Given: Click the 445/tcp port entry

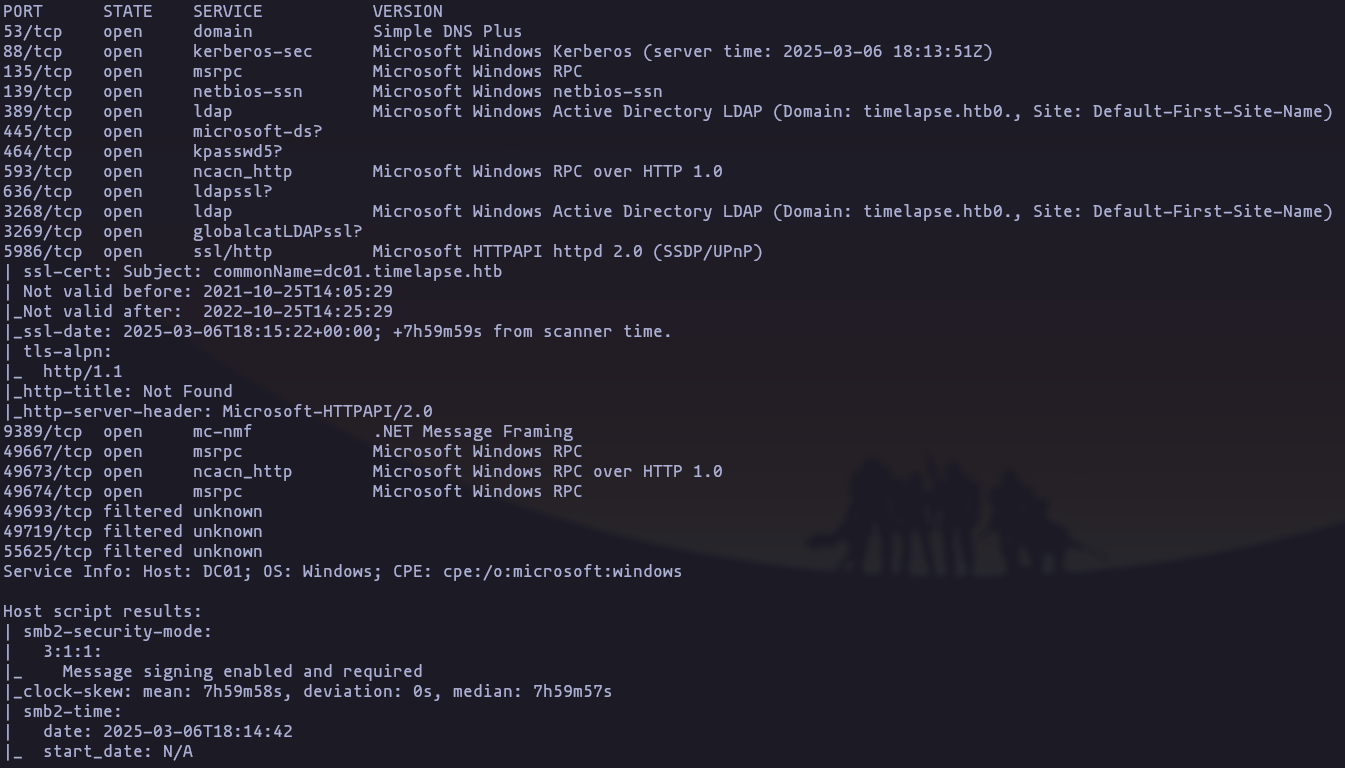Looking at the screenshot, I should [38, 132].
